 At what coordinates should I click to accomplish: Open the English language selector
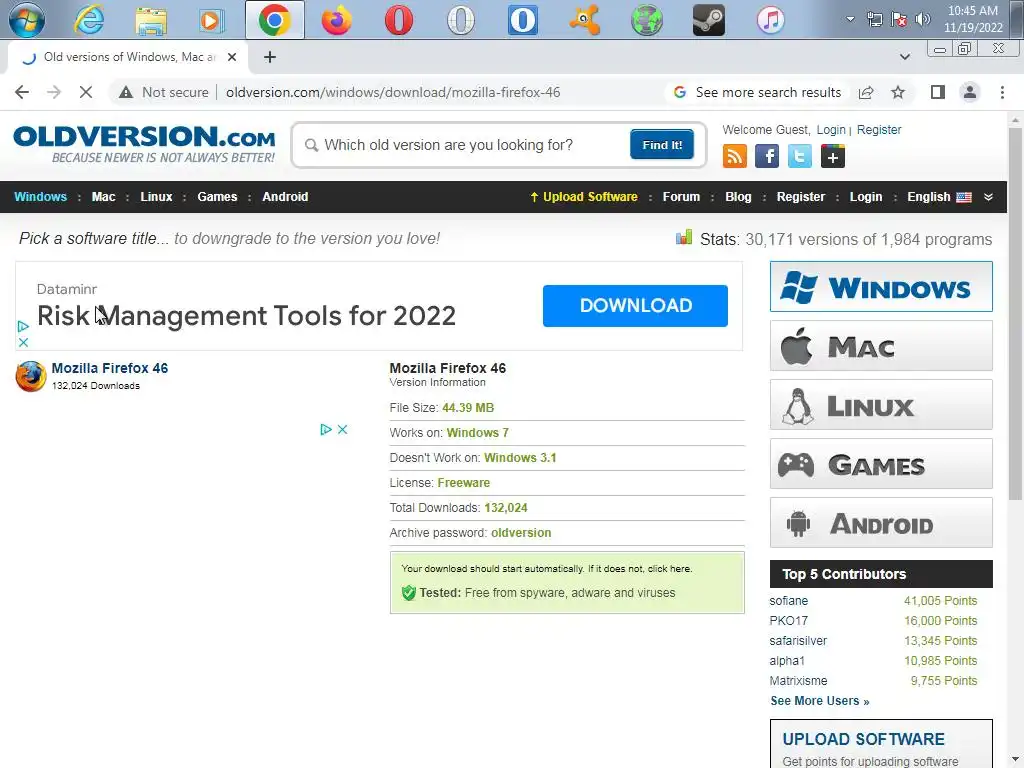click(x=939, y=197)
